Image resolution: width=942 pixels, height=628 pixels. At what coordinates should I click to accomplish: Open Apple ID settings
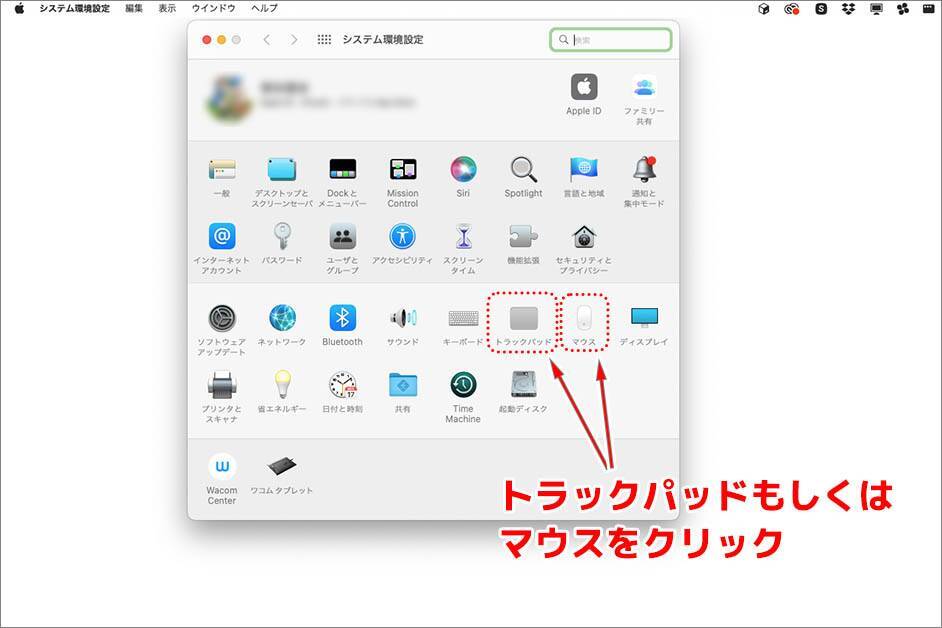click(x=584, y=88)
